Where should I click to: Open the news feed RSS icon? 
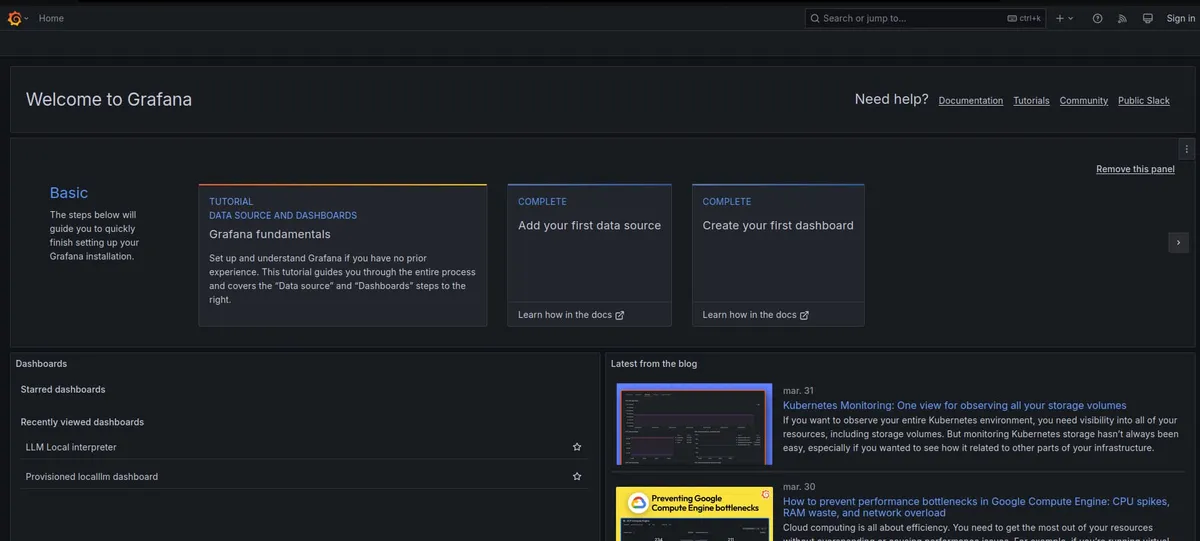point(1122,18)
